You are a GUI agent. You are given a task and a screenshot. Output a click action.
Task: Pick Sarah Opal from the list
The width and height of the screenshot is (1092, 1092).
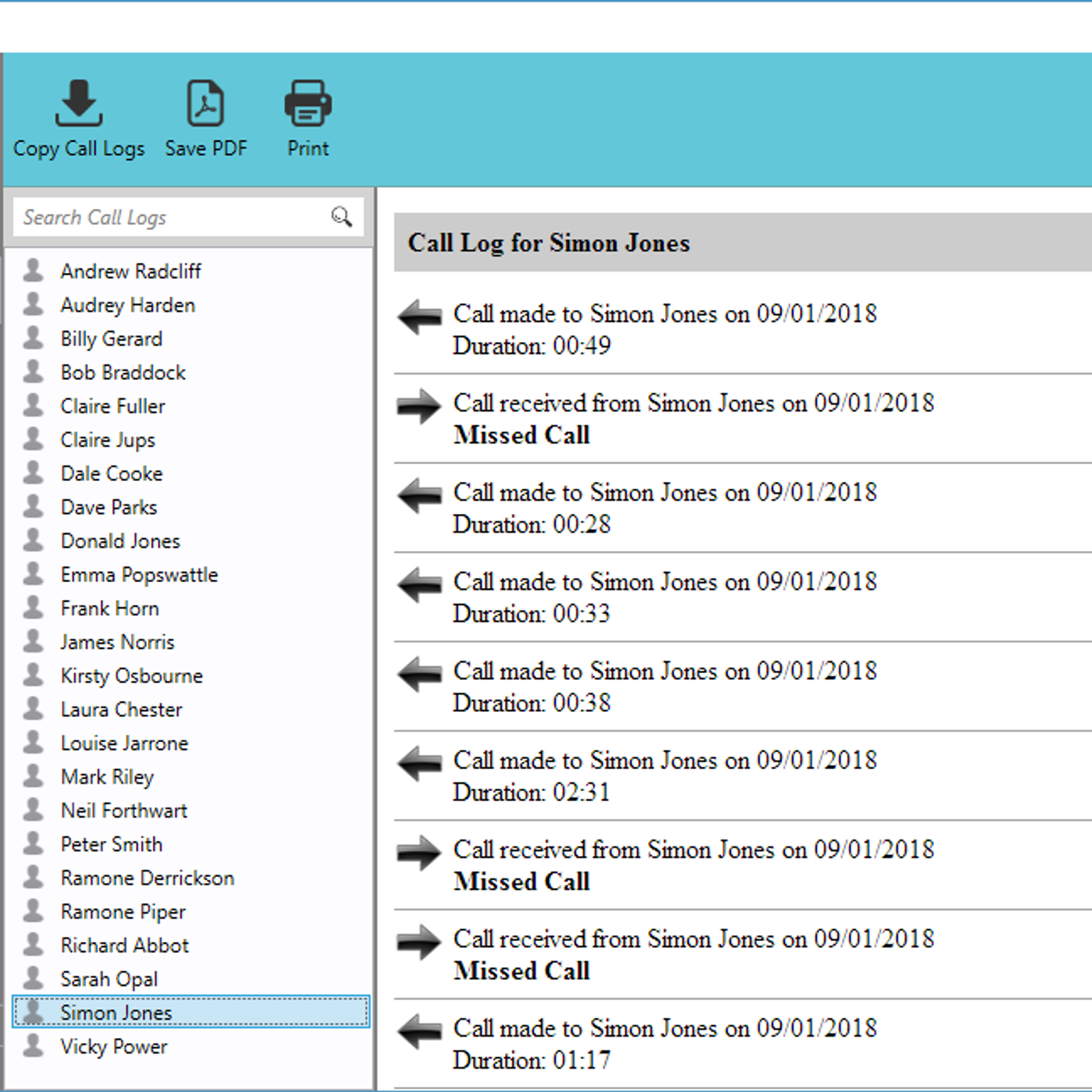point(109,979)
